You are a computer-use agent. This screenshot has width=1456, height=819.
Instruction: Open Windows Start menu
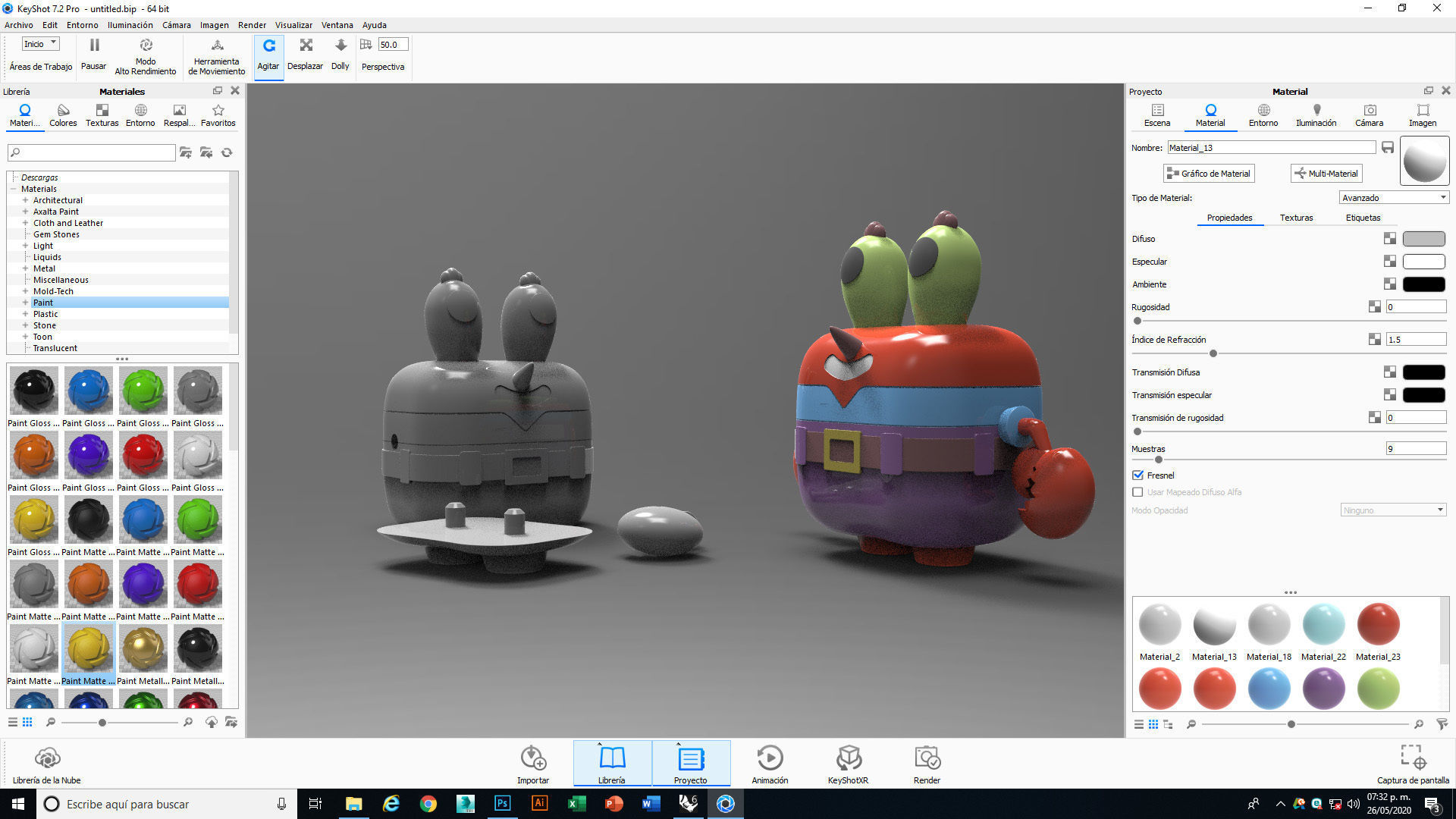(x=18, y=804)
